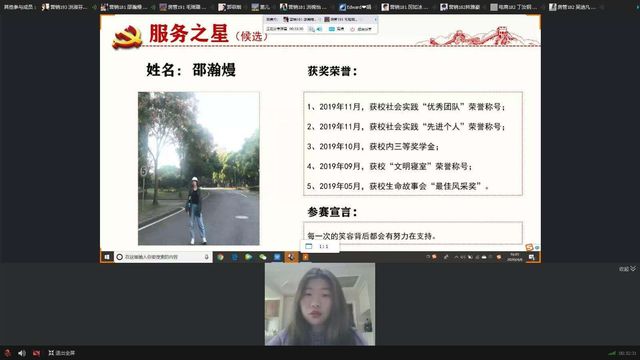The height and width of the screenshot is (360, 640).
Task: Open the Windows Start button in the shared screen
Action: click(107, 257)
